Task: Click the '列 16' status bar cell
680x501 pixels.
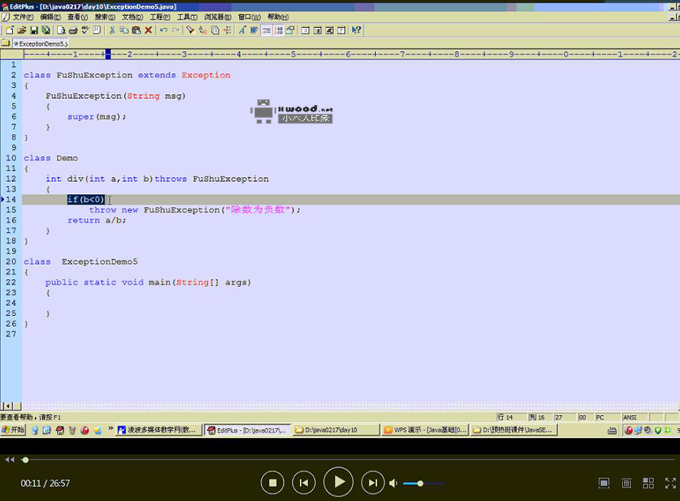Action: point(539,417)
